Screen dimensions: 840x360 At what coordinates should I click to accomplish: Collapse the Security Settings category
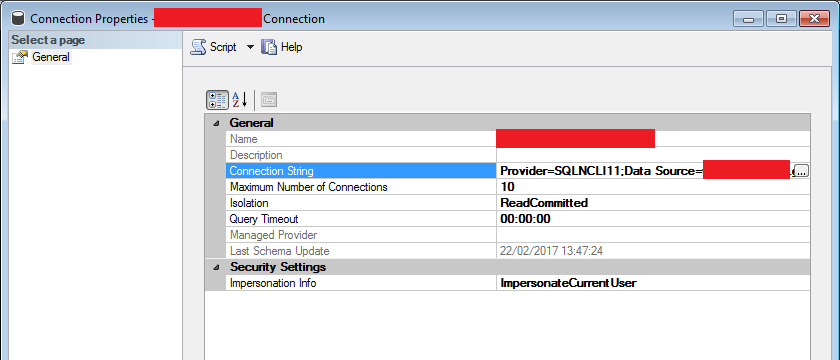(x=216, y=267)
